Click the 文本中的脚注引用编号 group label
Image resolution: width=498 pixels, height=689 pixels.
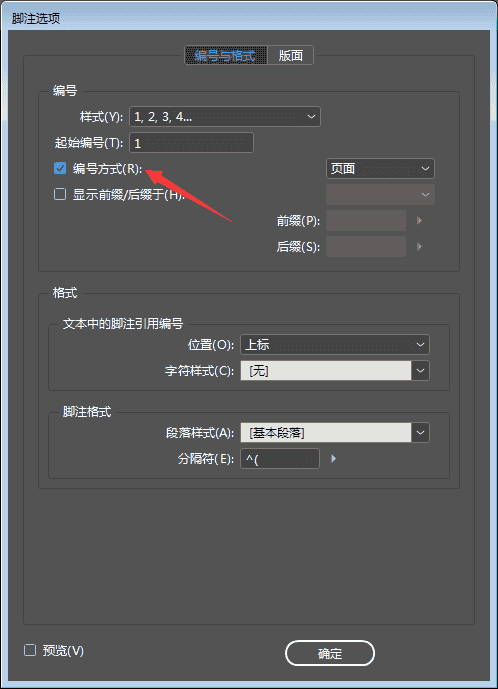click(x=123, y=324)
